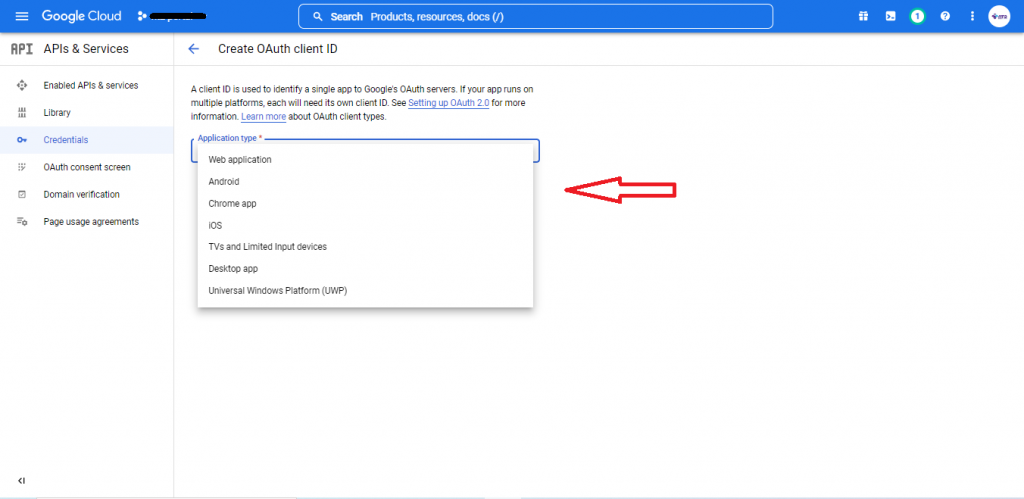
Task: Collapse the sidebar with bottom chevron
Action: [22, 481]
